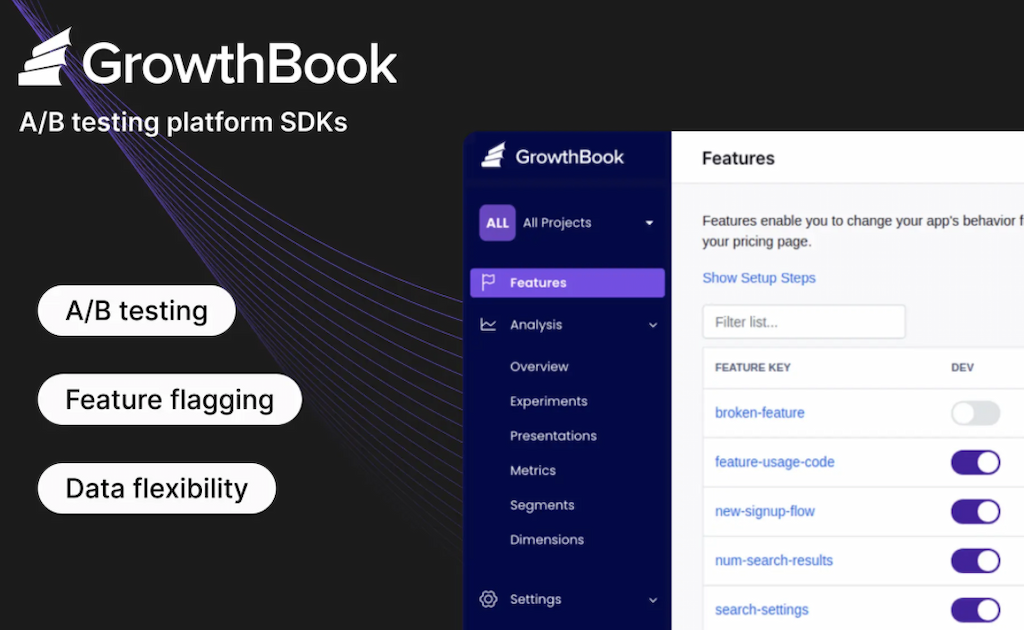The width and height of the screenshot is (1024, 630).
Task: Switch off the num-search-results dev toggle
Action: coord(975,560)
